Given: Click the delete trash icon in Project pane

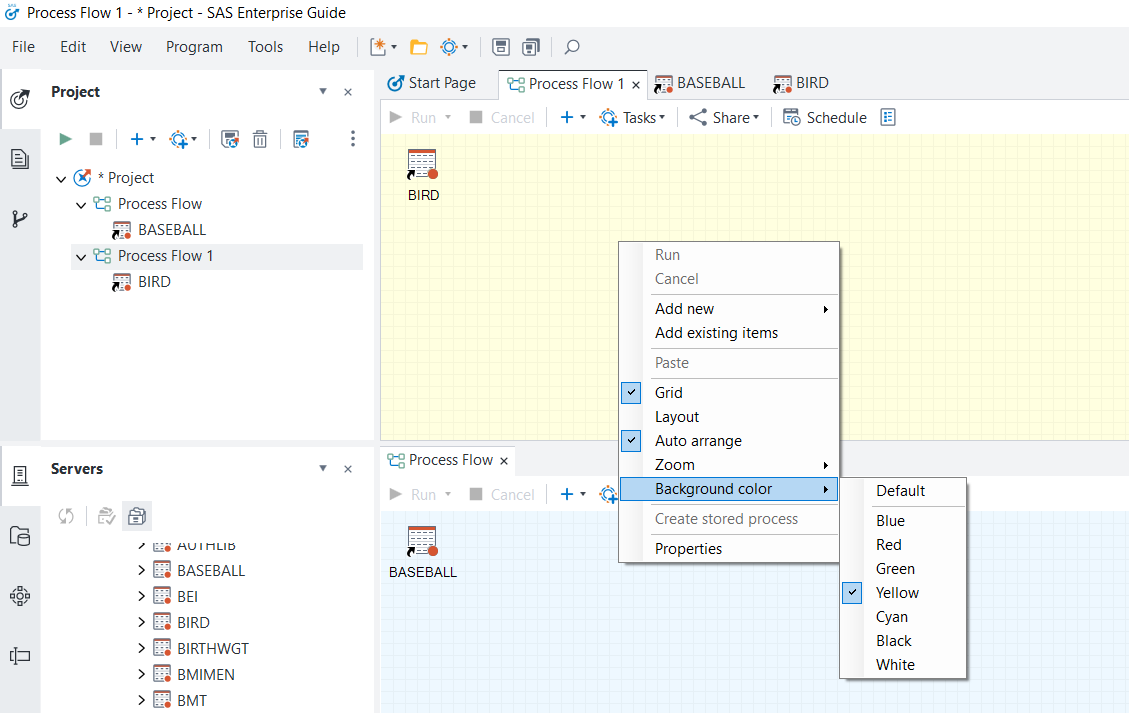Looking at the screenshot, I should click(x=260, y=139).
